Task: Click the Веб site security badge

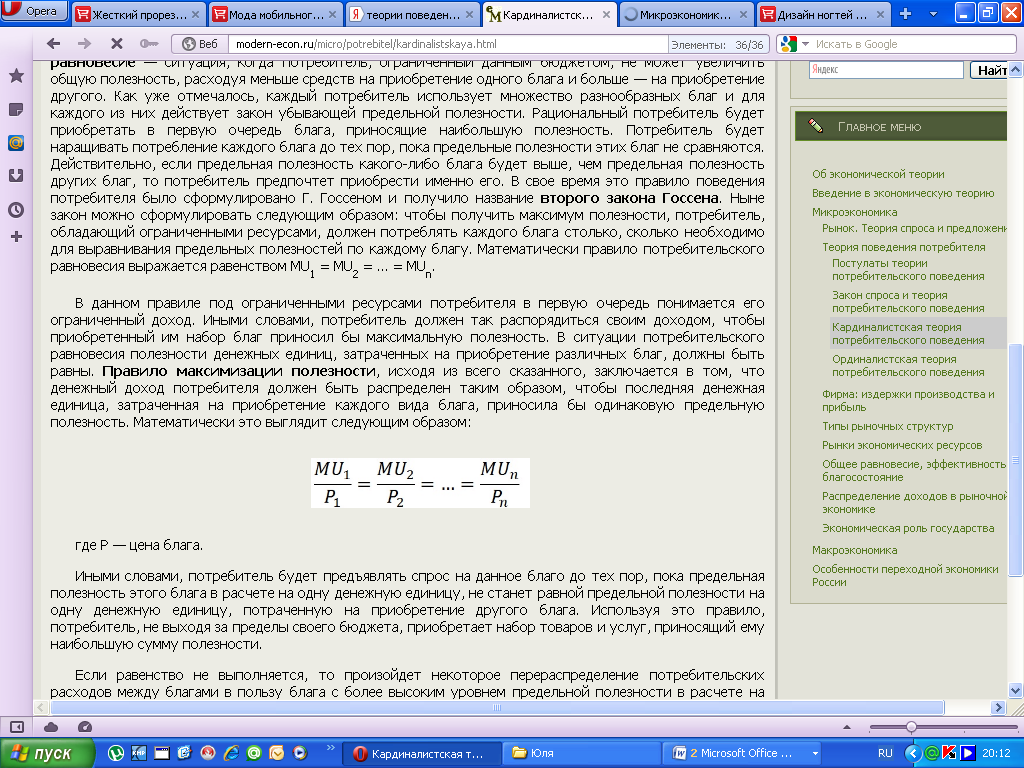Action: pyautogui.click(x=200, y=44)
